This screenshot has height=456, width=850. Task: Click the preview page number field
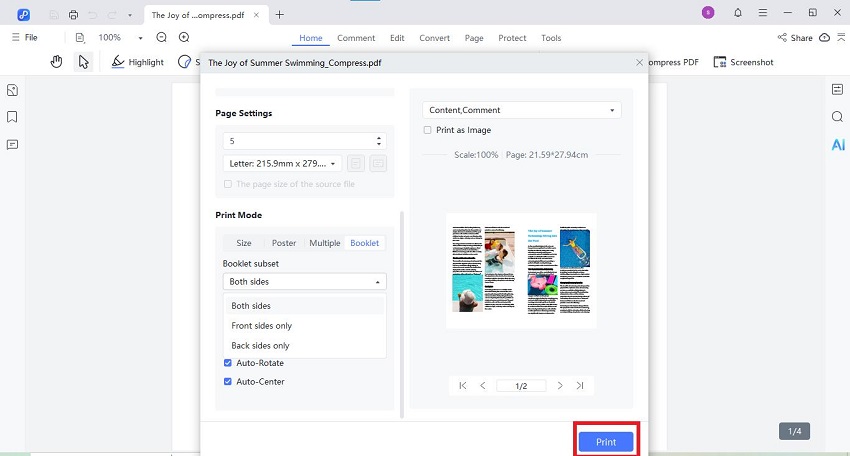[x=521, y=385]
